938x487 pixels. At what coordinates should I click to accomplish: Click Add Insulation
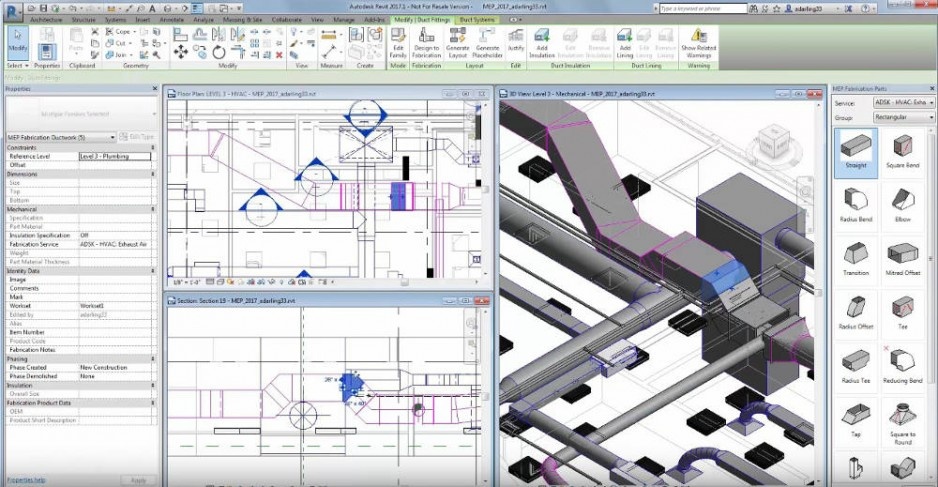(x=542, y=43)
